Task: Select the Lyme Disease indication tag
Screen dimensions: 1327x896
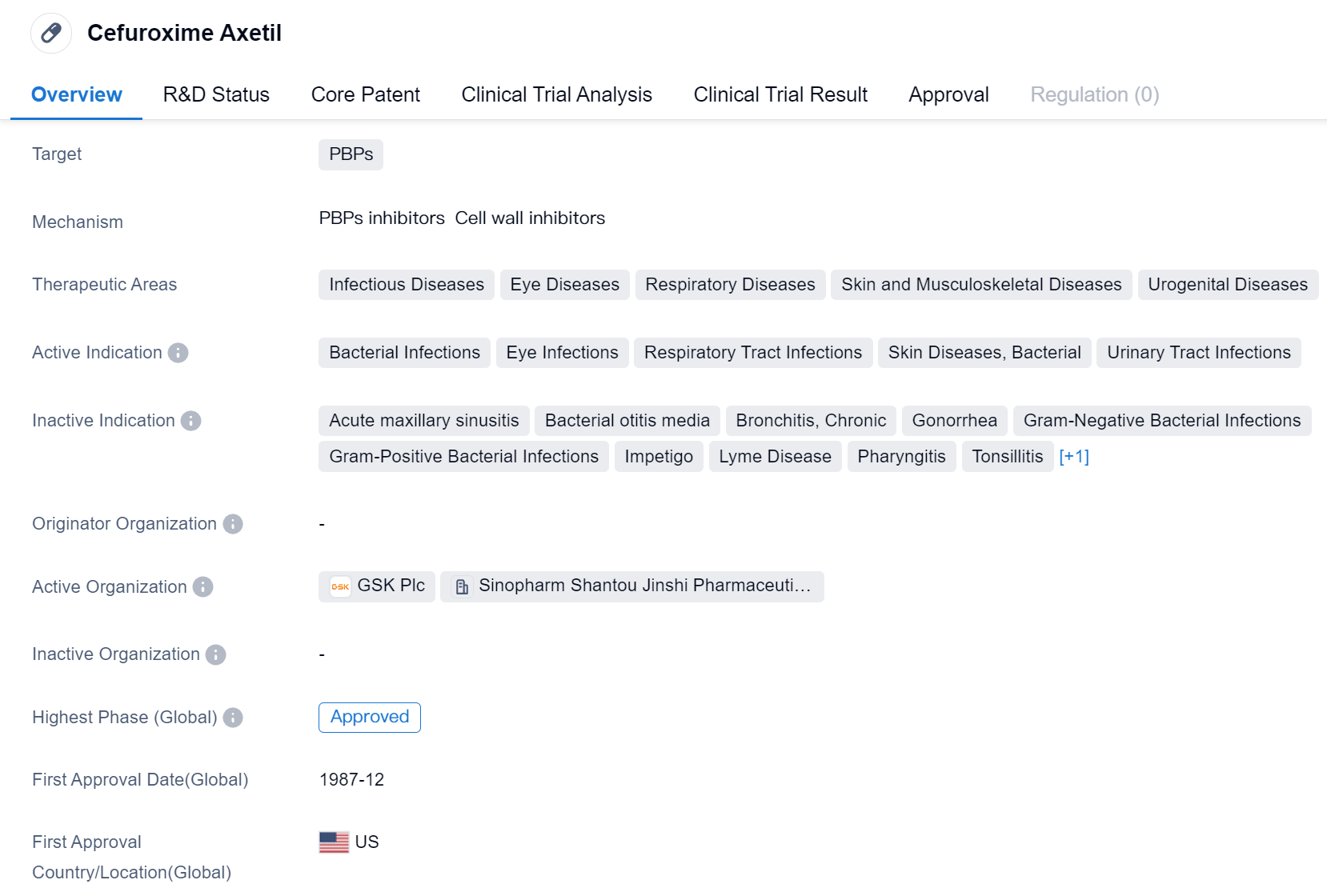Action: point(775,457)
